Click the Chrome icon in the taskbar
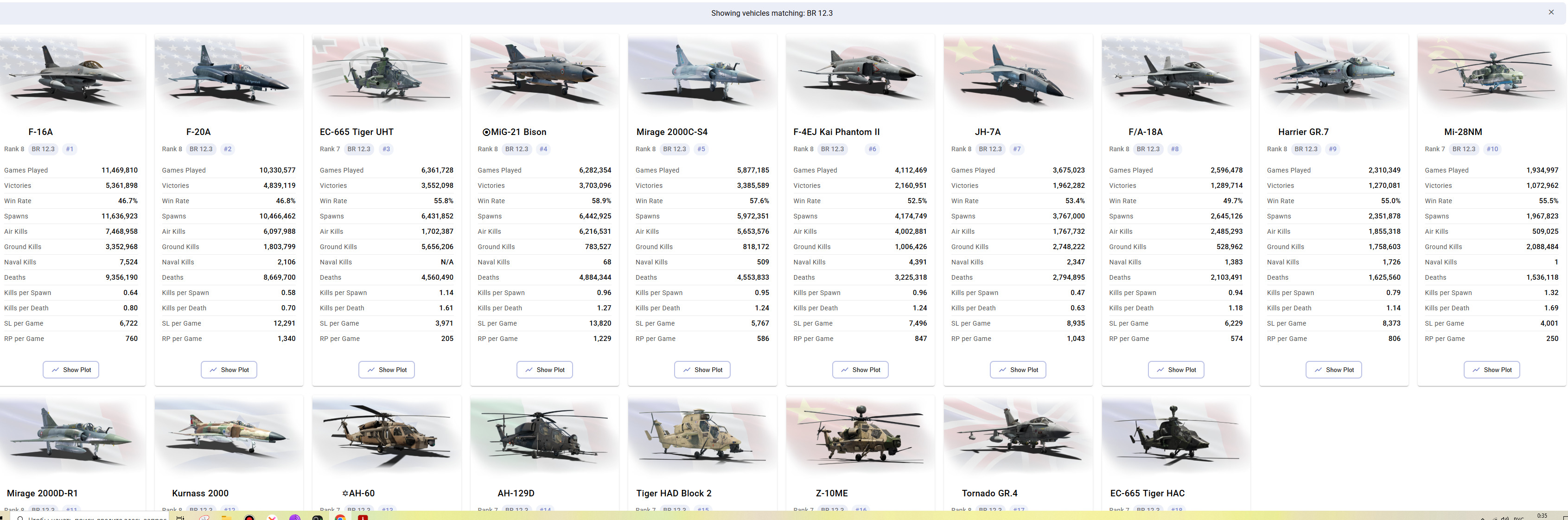Viewport: 1568px width, 520px height. pos(340,518)
